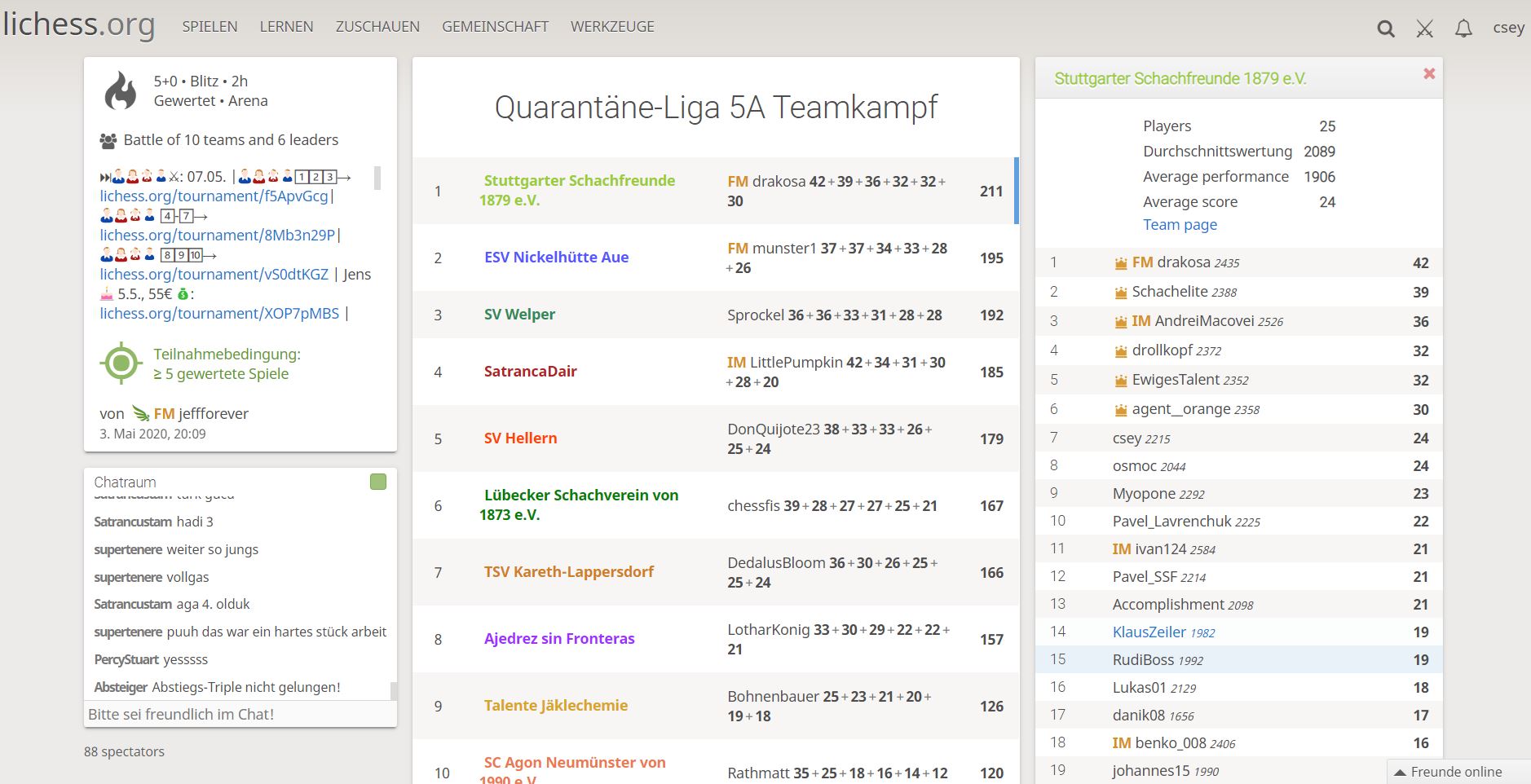Image resolution: width=1531 pixels, height=784 pixels.
Task: Click the crown icon next to drakosa
Action: point(1121,262)
